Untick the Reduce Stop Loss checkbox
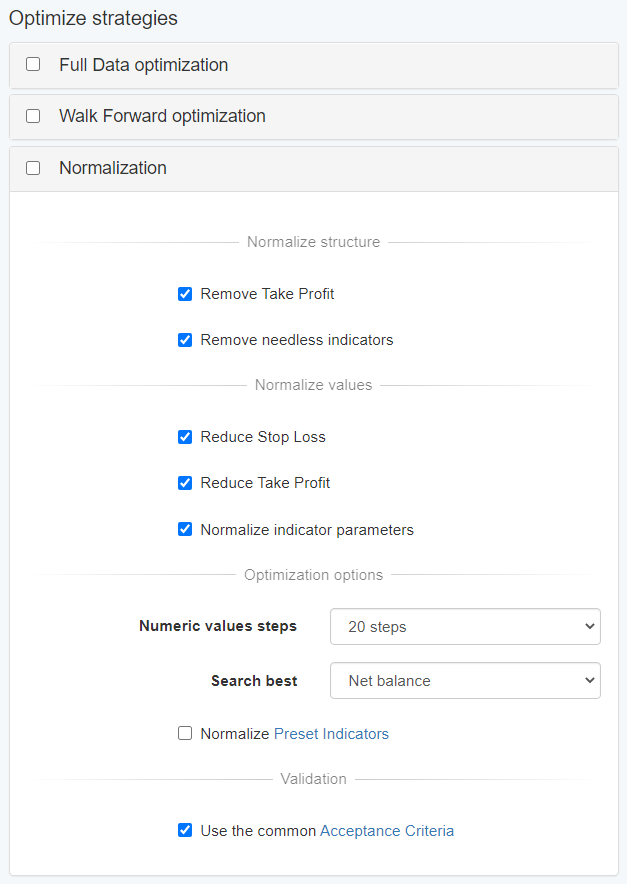627x884 pixels. (x=185, y=437)
